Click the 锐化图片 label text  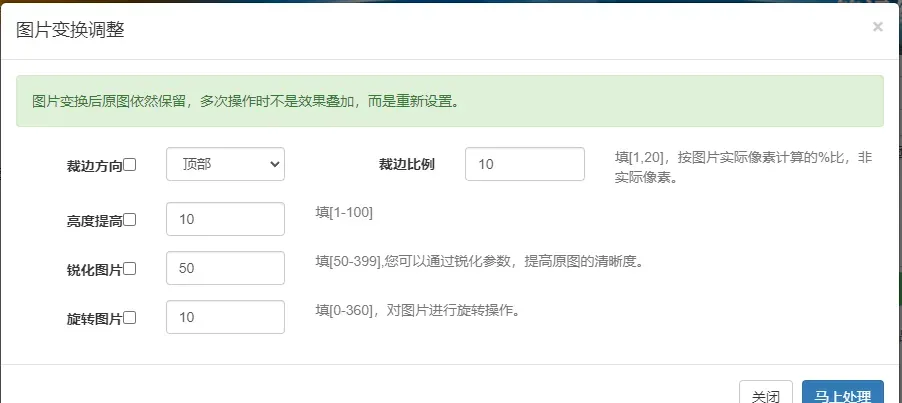[x=94, y=269]
